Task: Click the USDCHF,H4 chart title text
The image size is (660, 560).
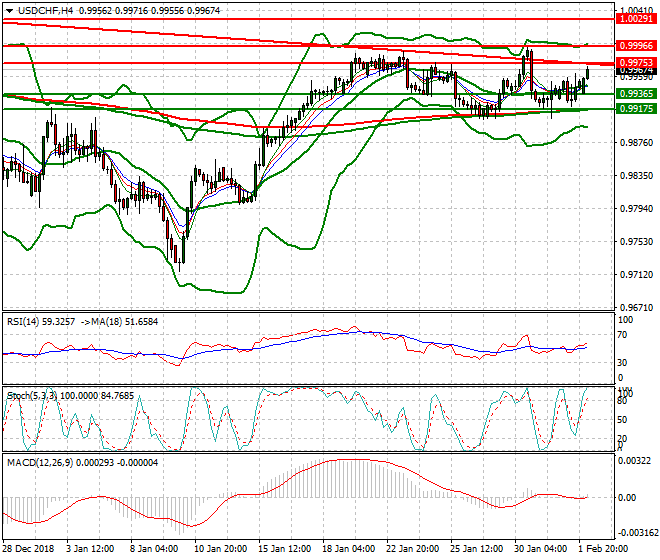Action: (x=45, y=11)
